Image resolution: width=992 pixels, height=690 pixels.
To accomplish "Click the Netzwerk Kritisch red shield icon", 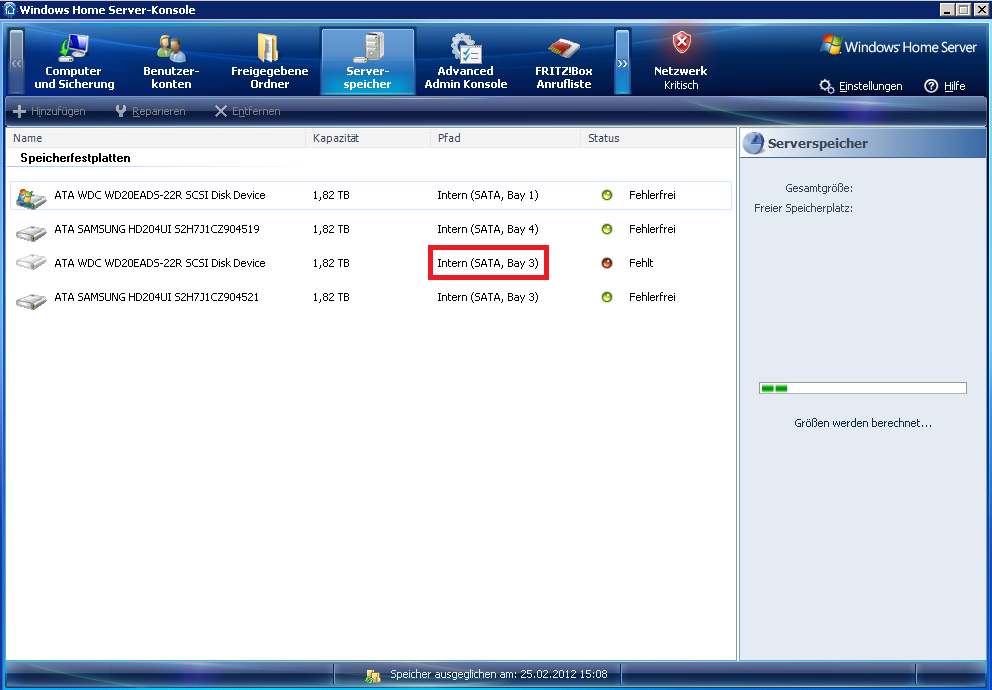I will 681,43.
